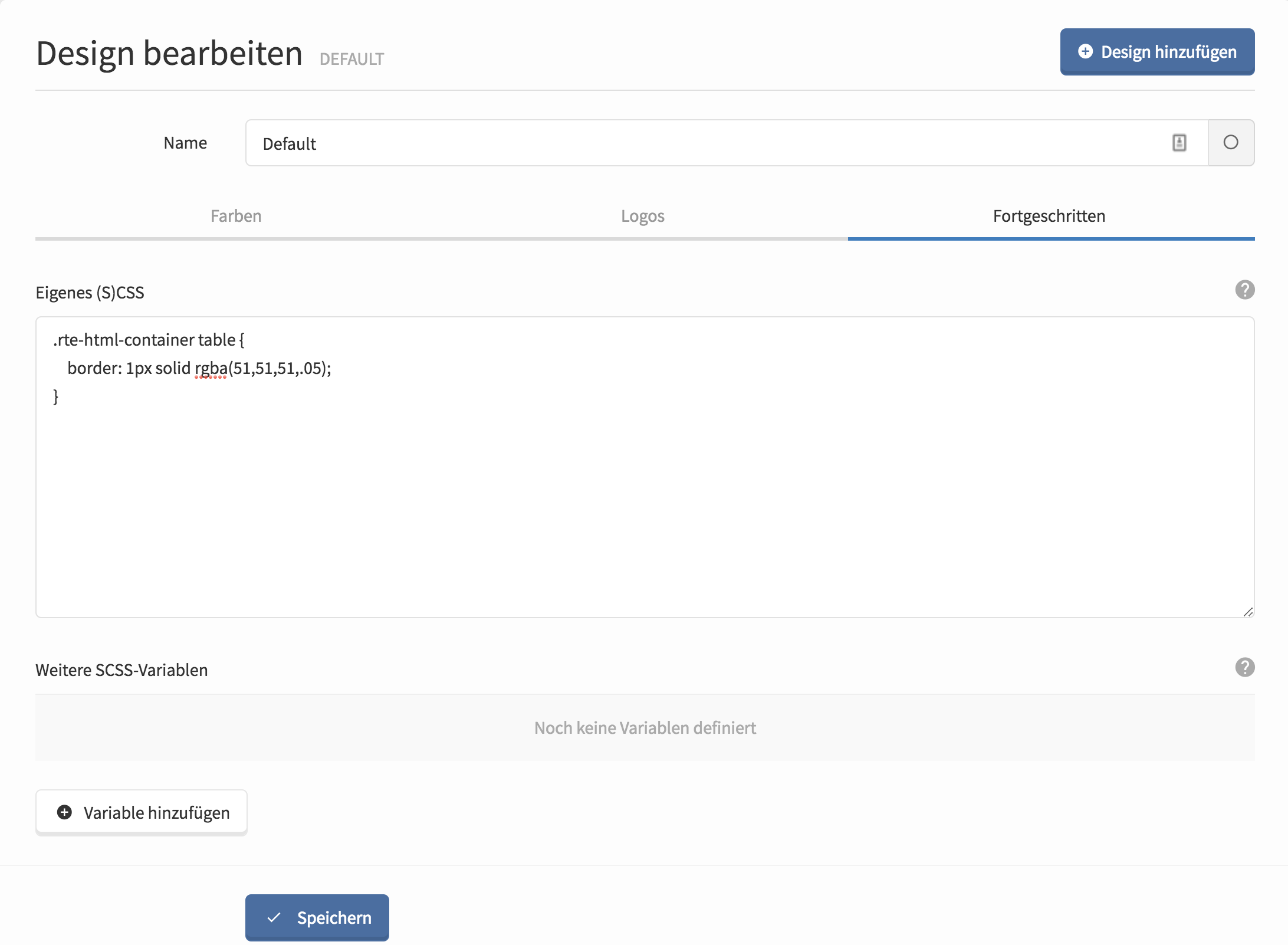Open help for Weitere SCSS-Variablen

coord(1244,668)
